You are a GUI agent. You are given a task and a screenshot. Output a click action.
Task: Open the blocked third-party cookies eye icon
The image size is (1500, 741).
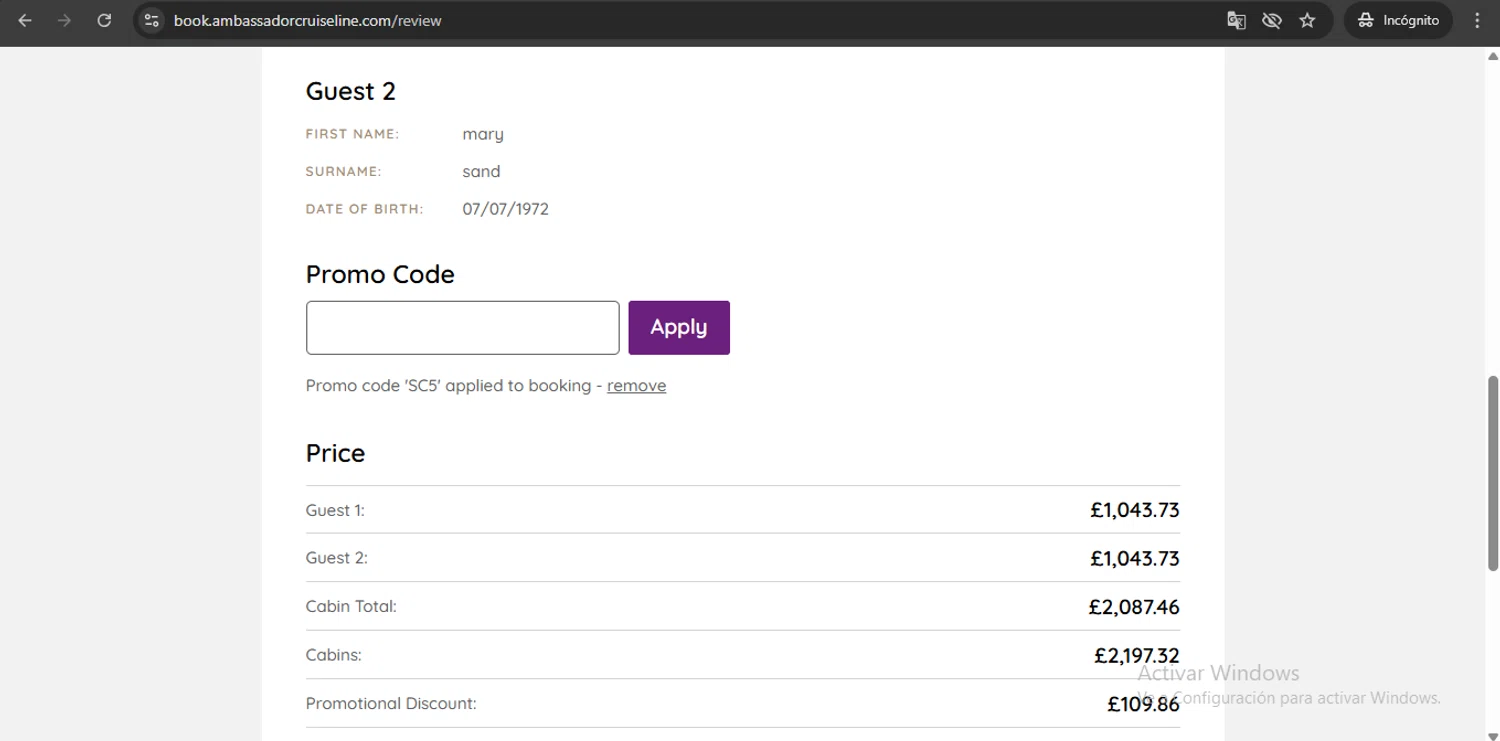click(x=1272, y=20)
